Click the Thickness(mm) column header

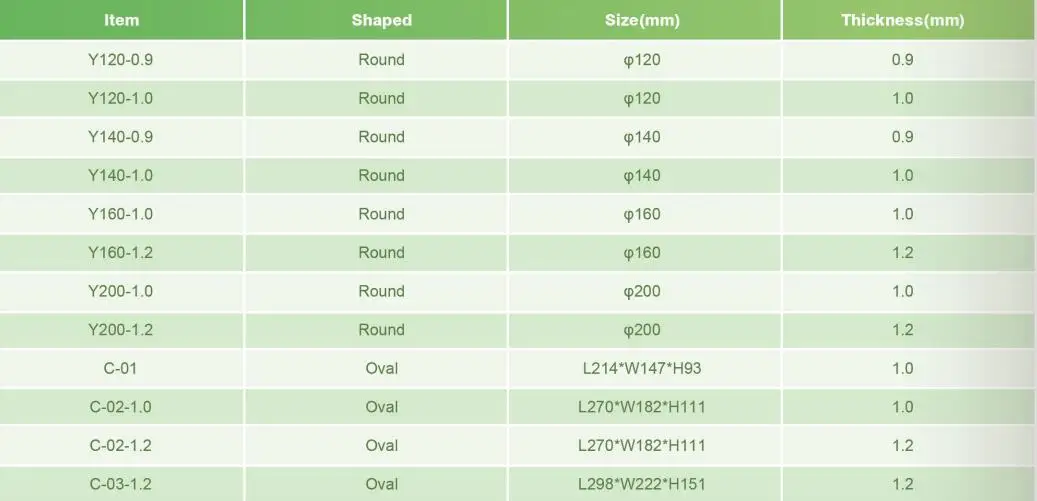[x=903, y=20]
